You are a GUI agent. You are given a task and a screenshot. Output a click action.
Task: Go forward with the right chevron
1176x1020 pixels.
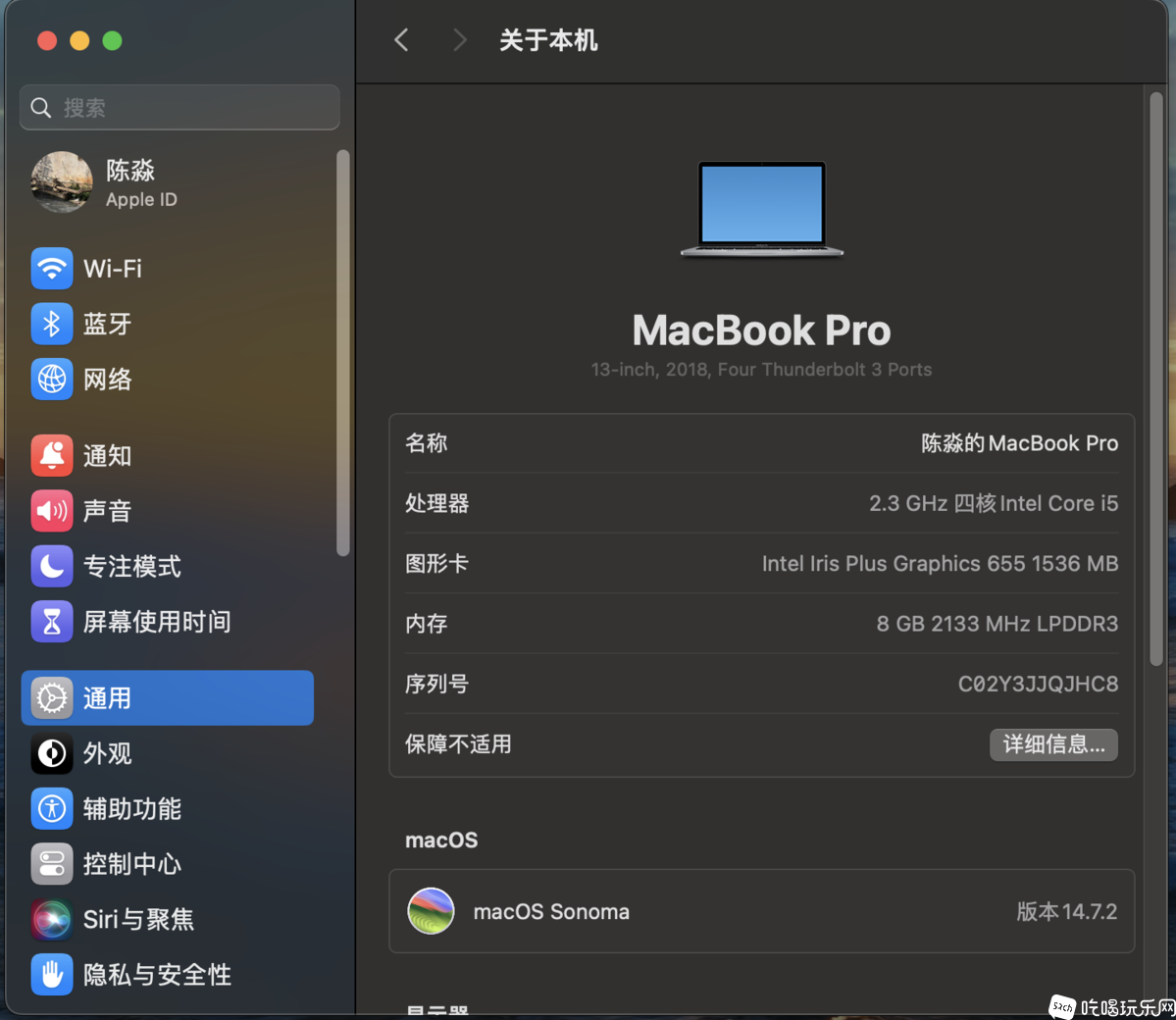point(460,40)
